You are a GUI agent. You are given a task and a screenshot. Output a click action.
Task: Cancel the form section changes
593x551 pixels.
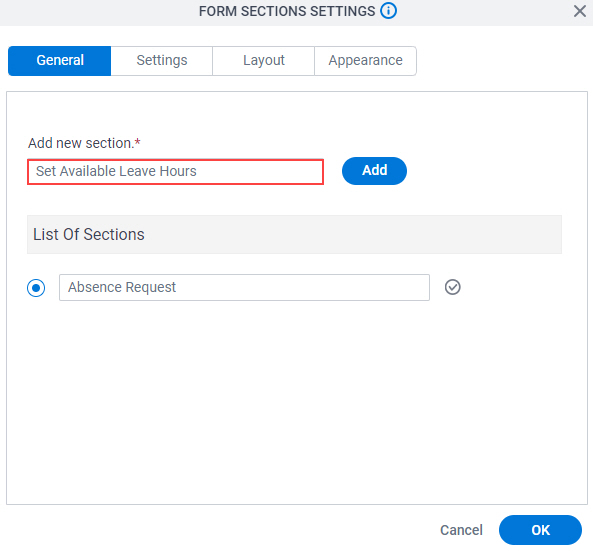(x=461, y=530)
